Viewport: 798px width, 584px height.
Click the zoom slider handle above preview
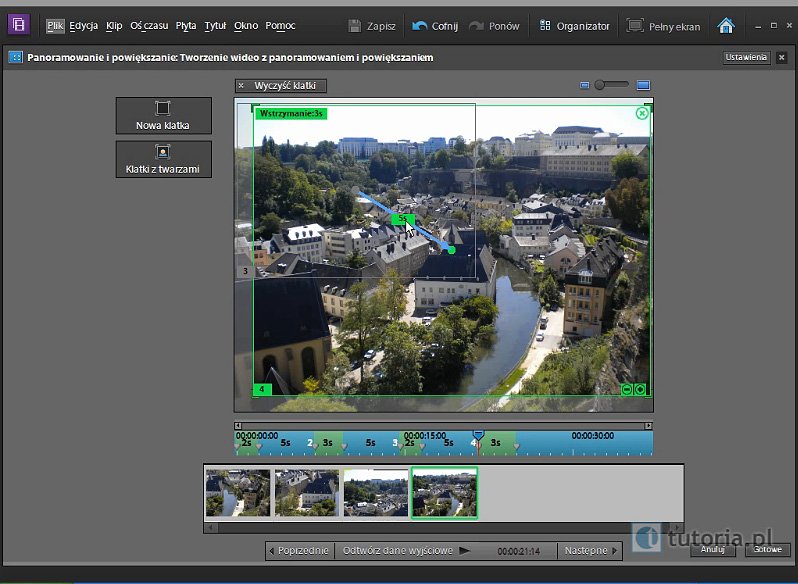pos(600,86)
